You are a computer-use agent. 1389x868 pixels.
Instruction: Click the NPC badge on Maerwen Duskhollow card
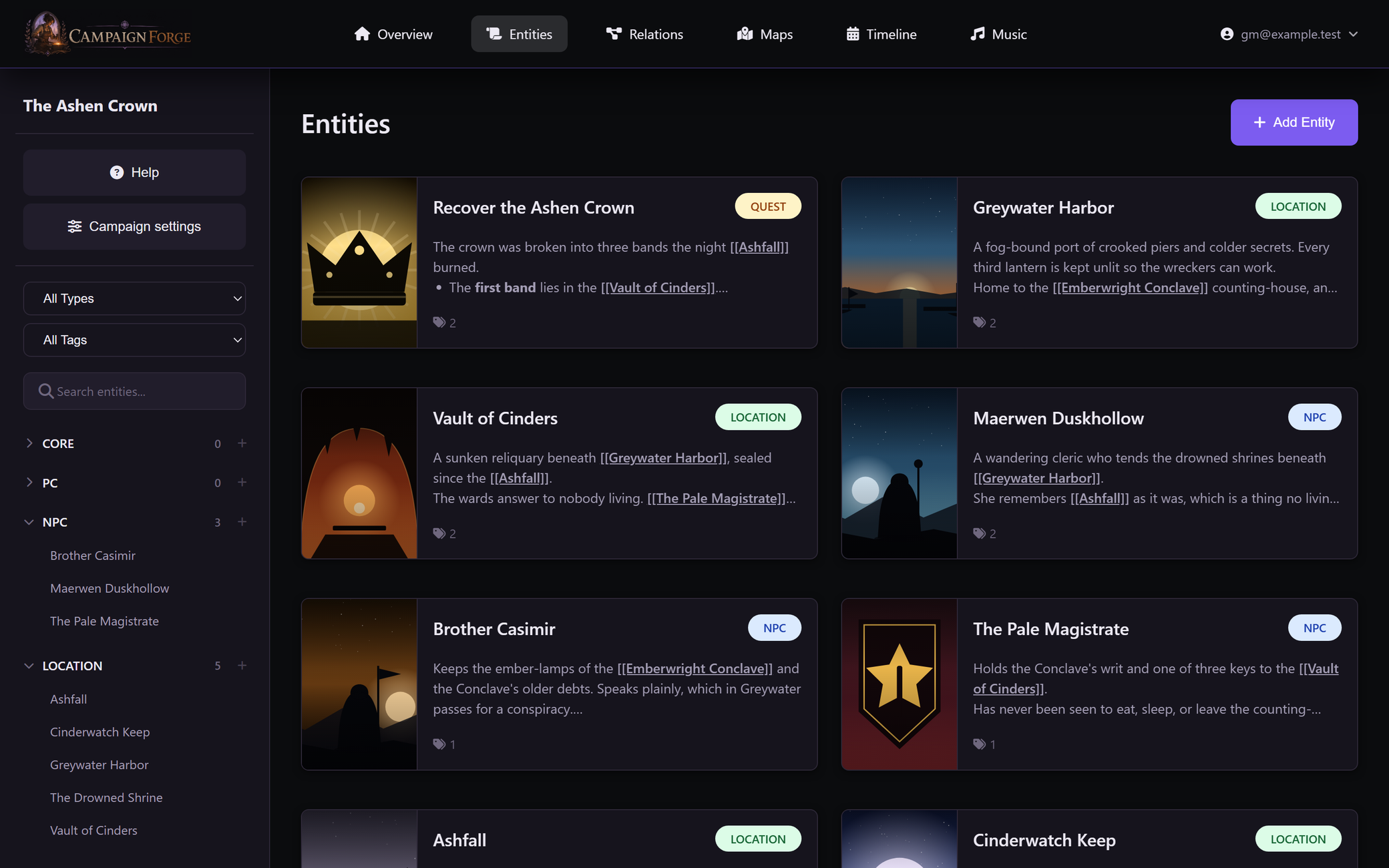point(1314,417)
